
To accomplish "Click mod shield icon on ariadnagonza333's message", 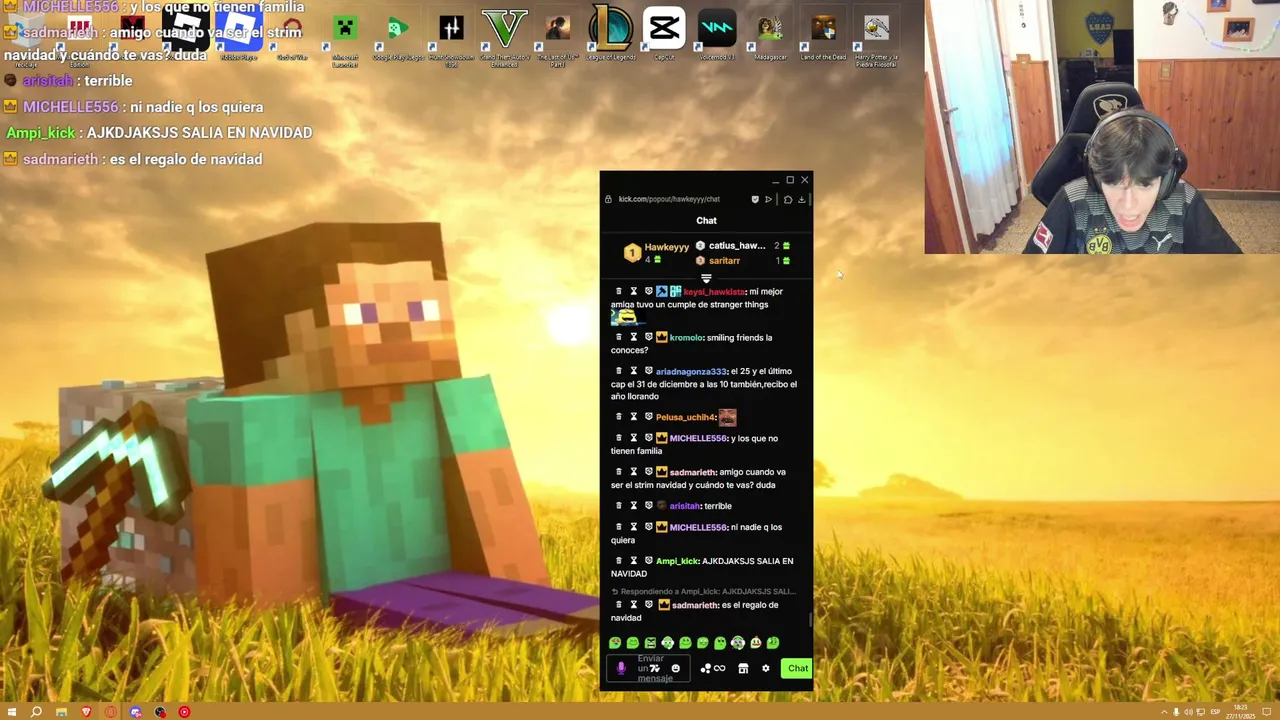I will (x=648, y=371).
